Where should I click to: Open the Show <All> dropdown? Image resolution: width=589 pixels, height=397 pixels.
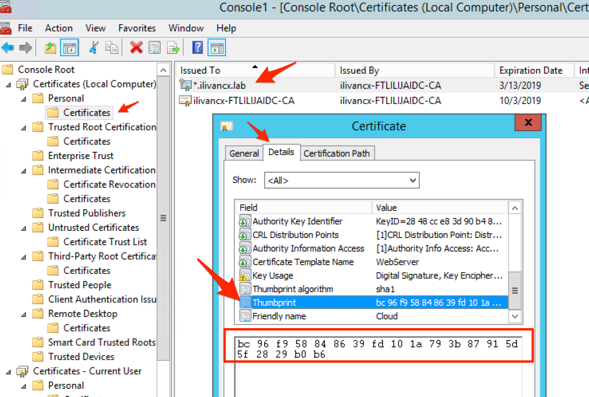341,180
